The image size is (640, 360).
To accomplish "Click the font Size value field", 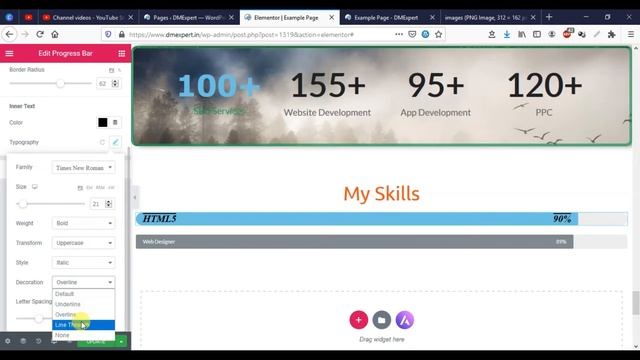I will (101, 204).
